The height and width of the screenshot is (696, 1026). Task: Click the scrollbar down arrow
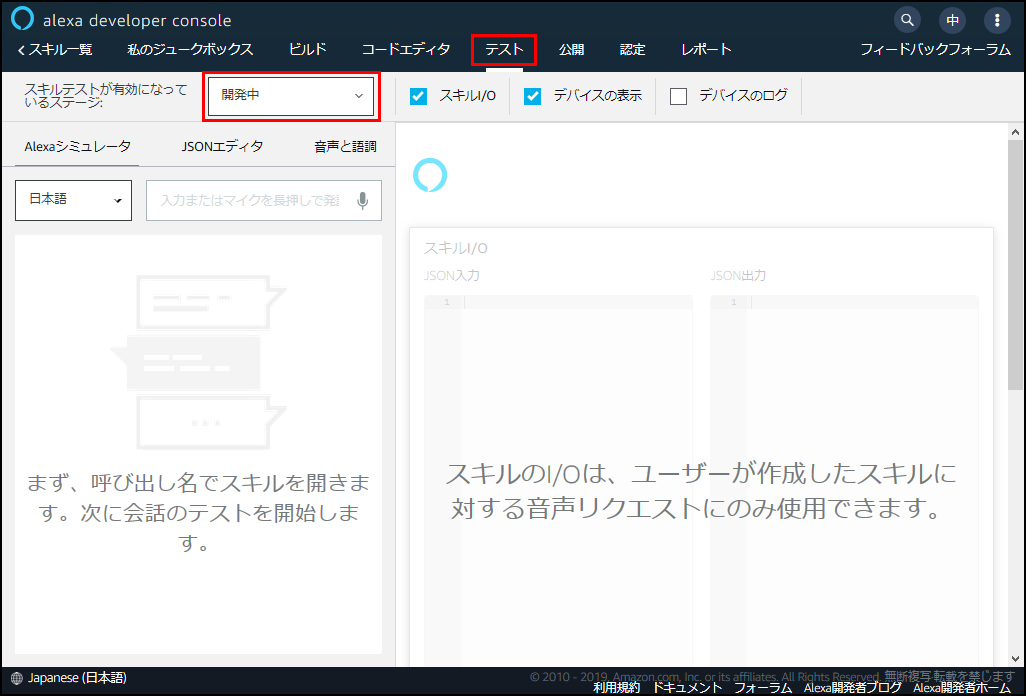pos(1015,659)
